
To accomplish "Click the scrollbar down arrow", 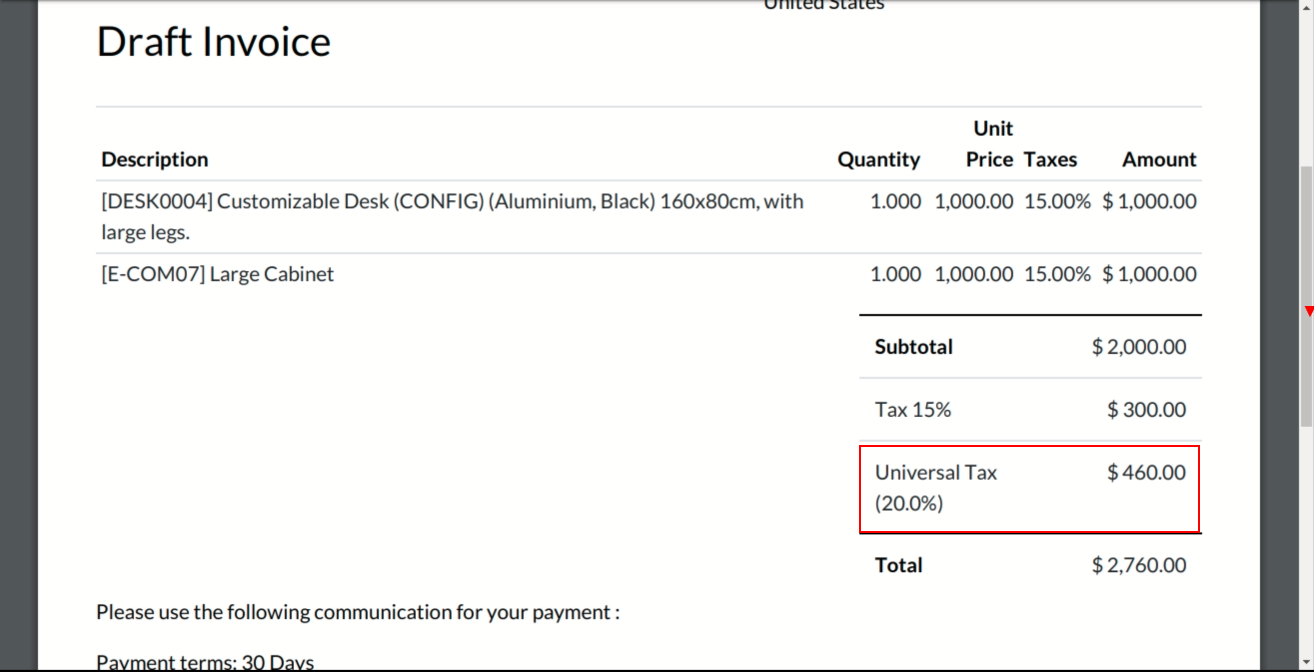I will tap(1306, 663).
